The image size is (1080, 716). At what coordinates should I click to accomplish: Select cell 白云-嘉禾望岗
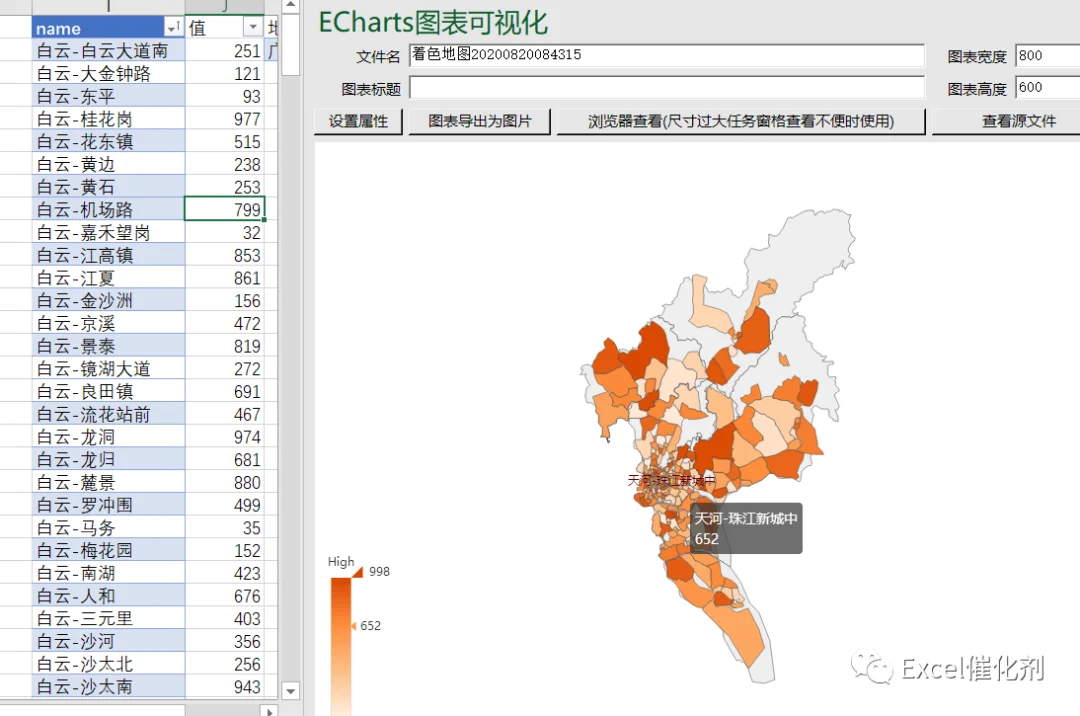coord(108,232)
